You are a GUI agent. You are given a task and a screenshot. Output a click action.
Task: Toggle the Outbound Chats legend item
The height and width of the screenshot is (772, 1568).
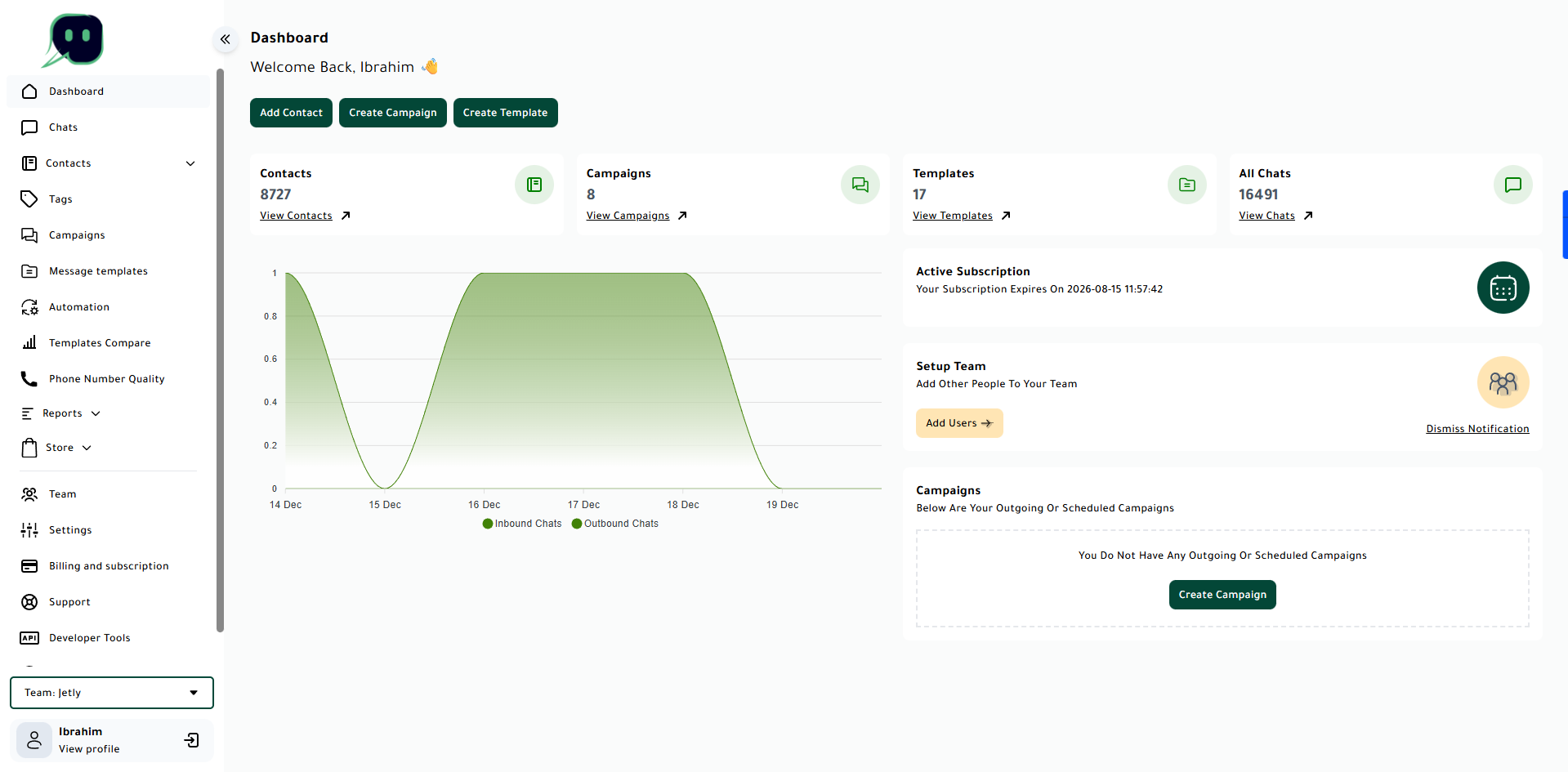(614, 523)
